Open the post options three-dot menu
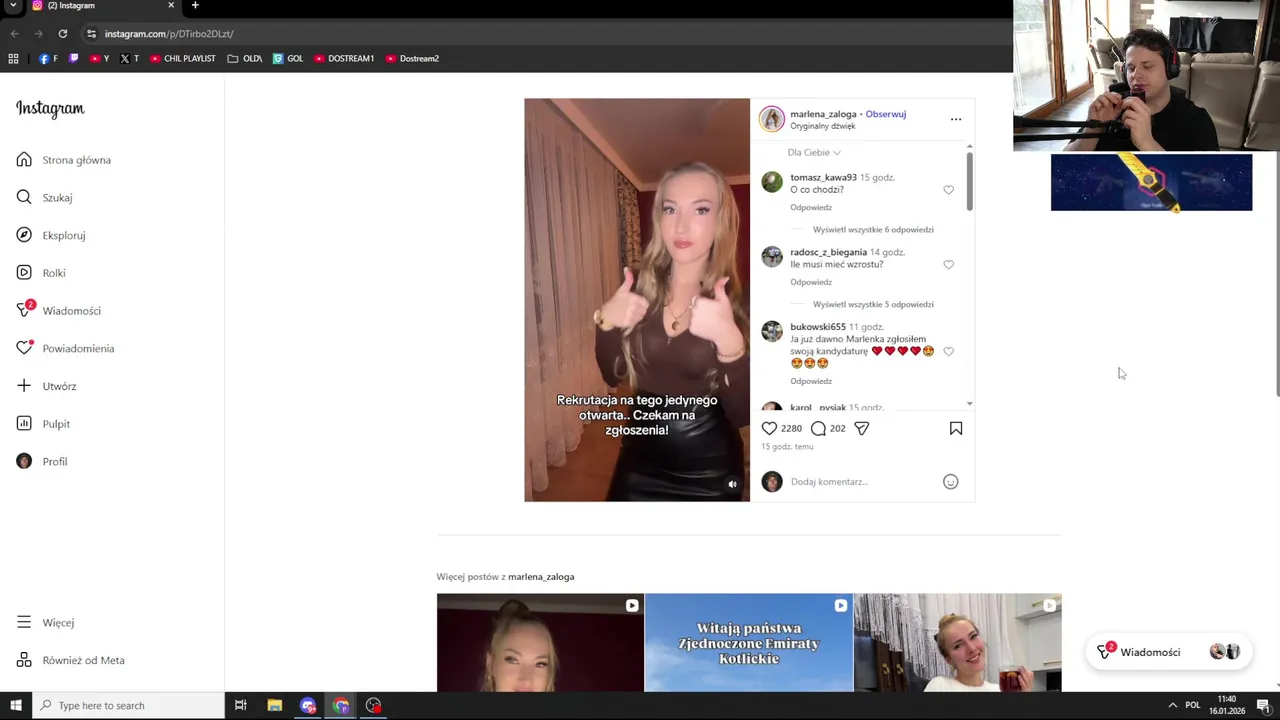1280x720 pixels. pos(955,119)
